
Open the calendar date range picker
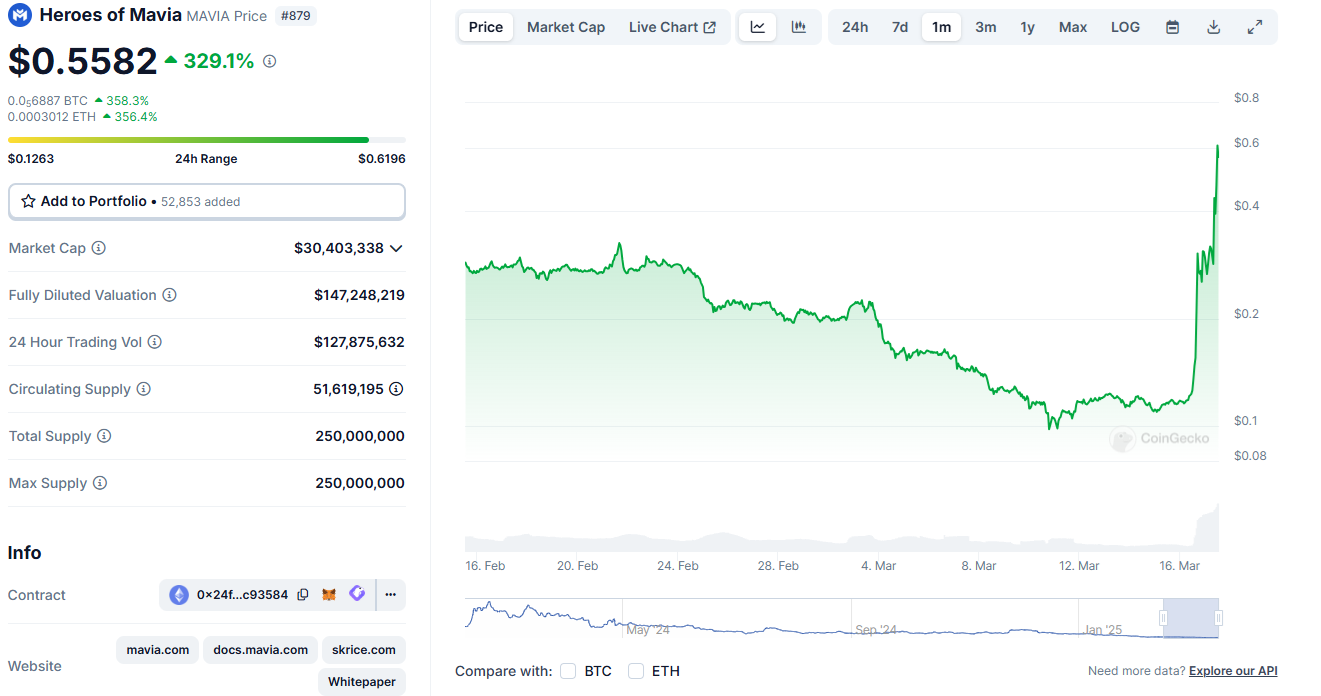point(1172,27)
